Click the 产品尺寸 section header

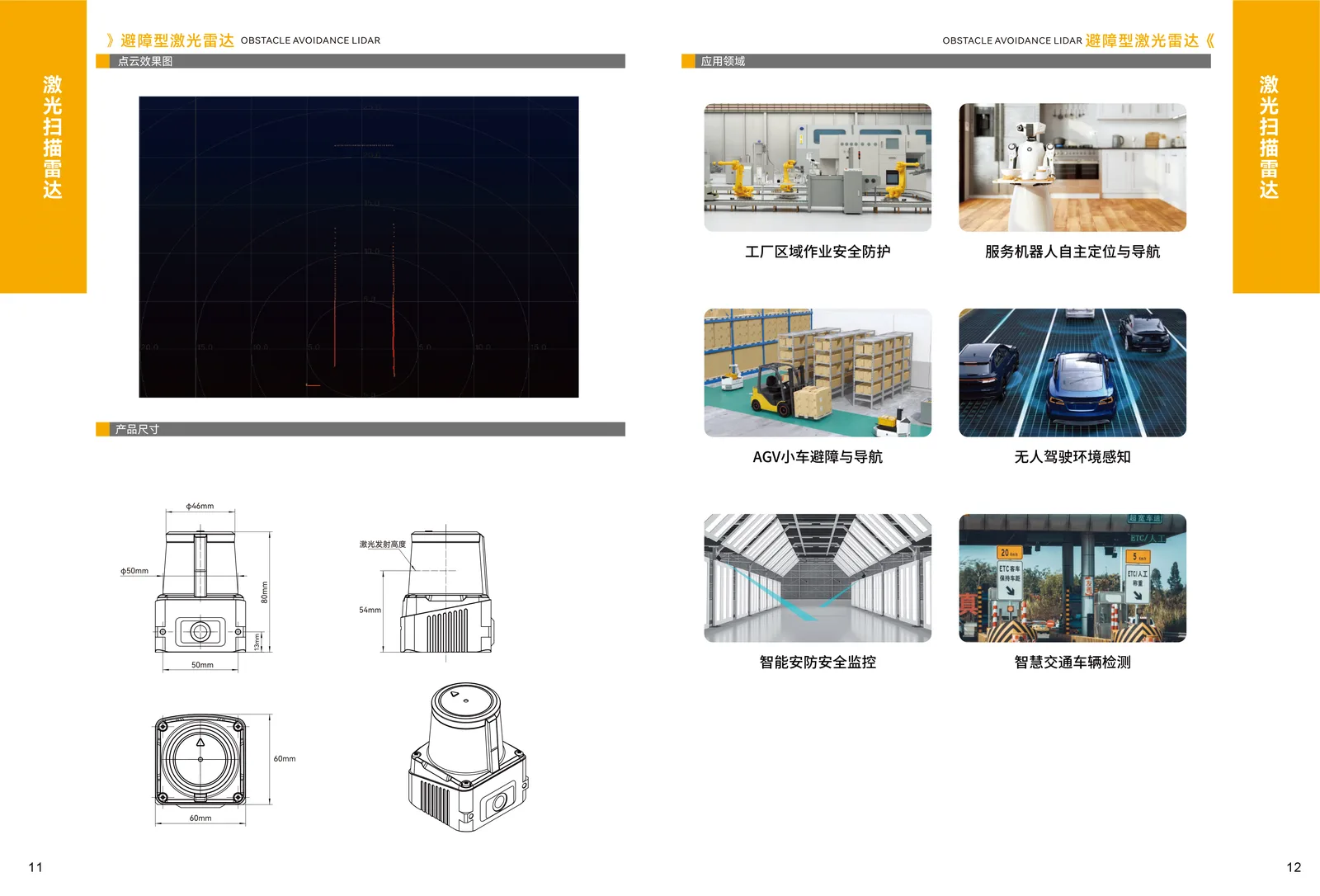click(361, 429)
